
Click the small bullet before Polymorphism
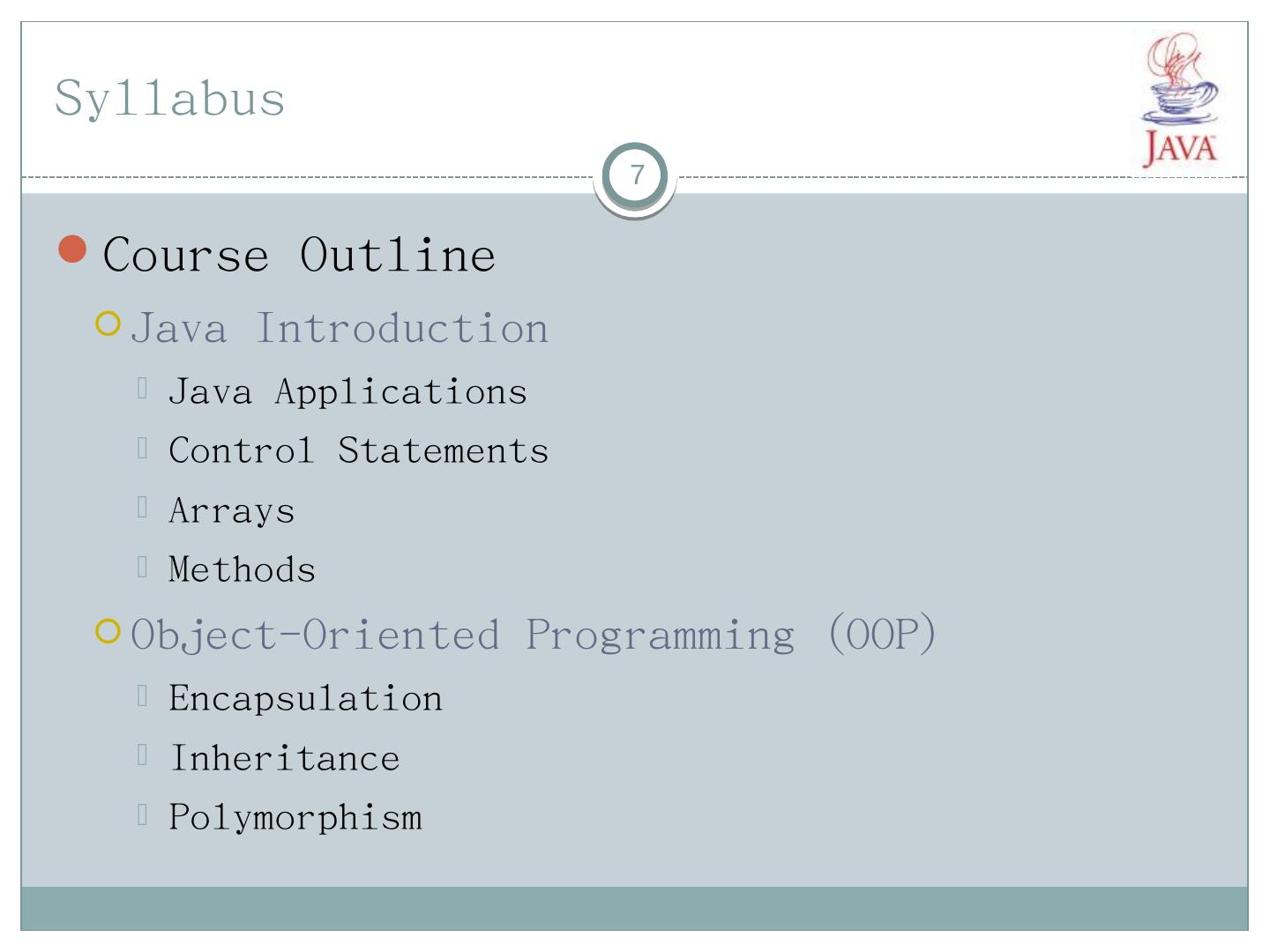click(142, 814)
